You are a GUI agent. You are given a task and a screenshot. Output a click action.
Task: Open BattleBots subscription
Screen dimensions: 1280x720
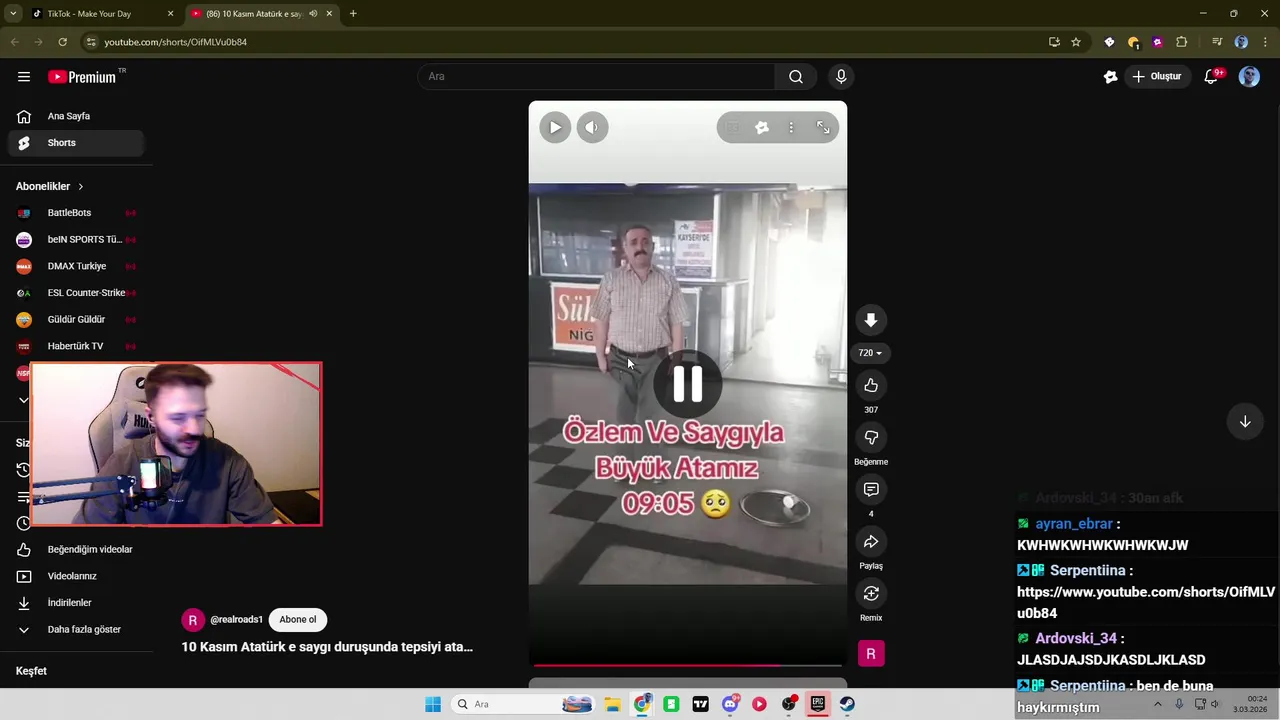point(77,213)
